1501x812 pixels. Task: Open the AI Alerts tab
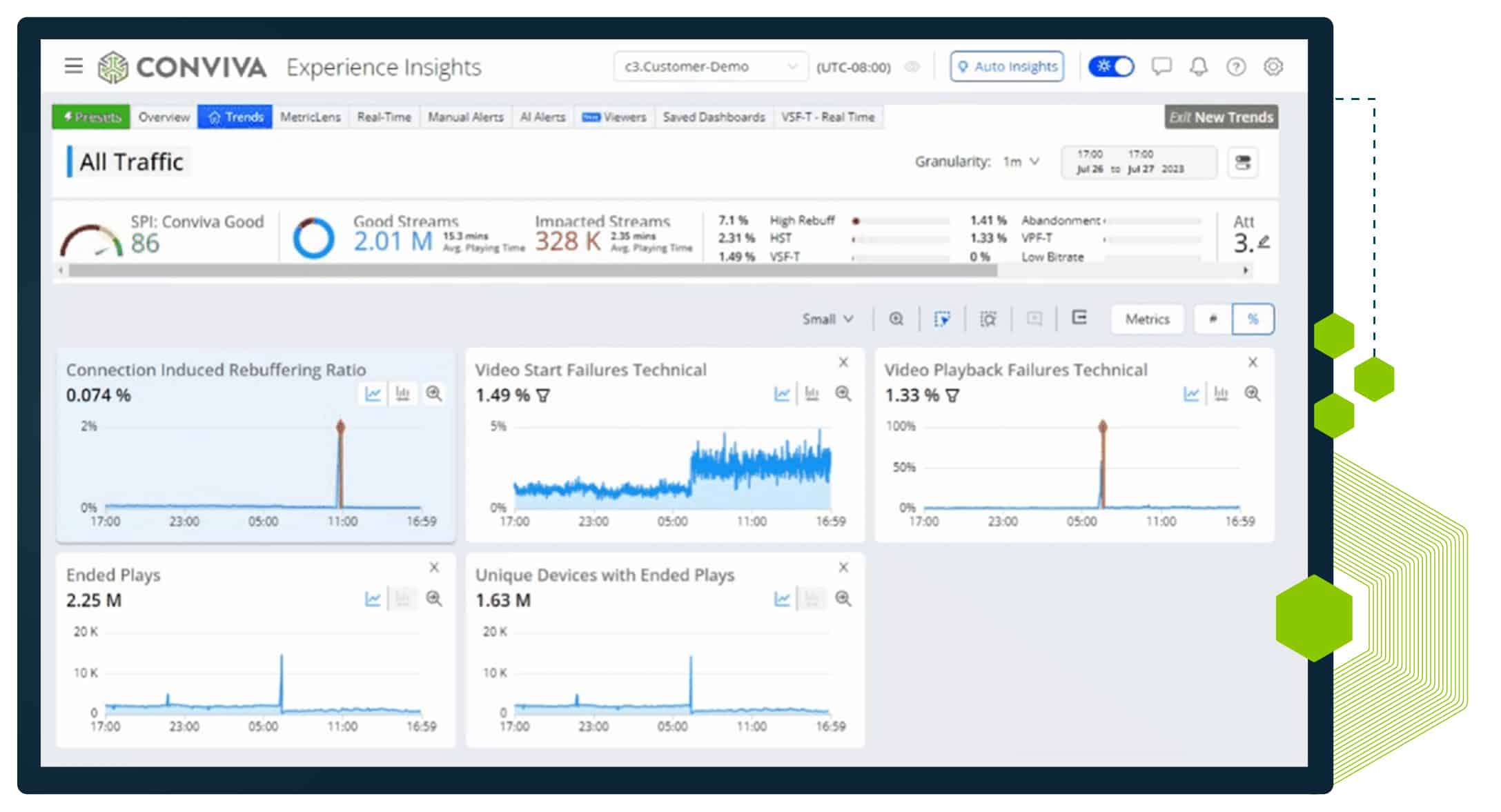point(542,117)
